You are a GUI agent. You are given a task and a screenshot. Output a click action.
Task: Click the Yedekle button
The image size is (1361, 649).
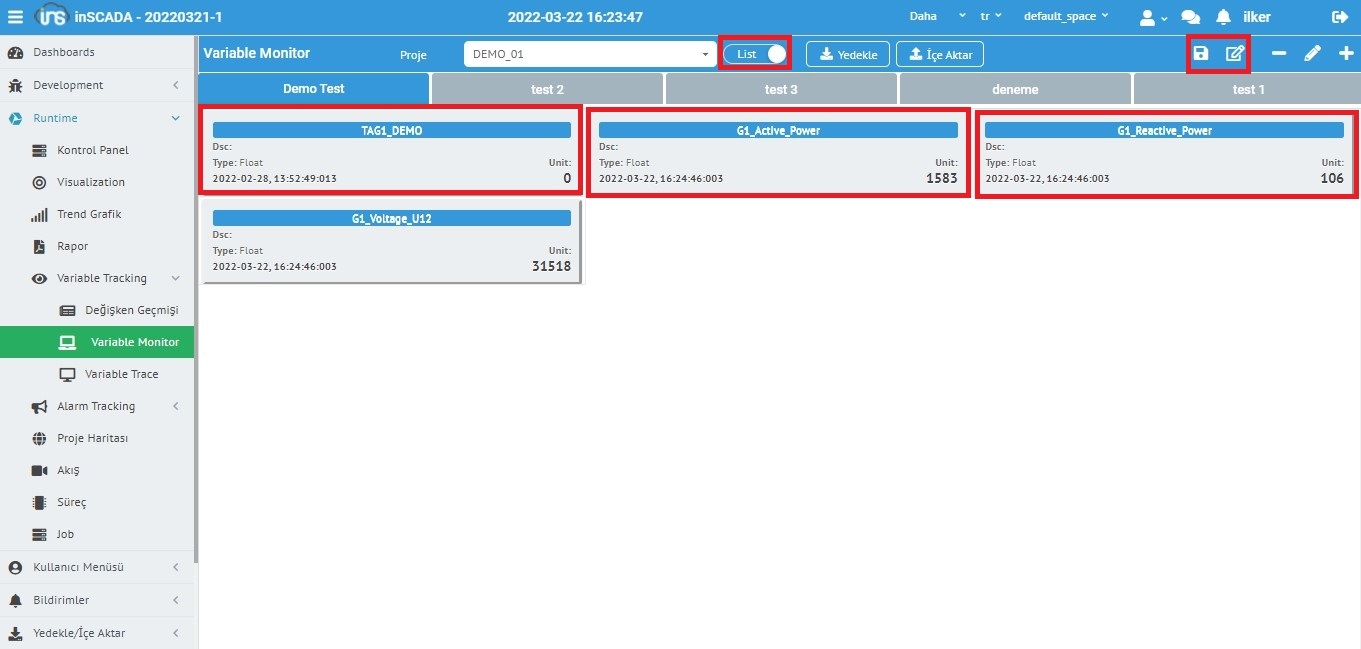point(848,54)
